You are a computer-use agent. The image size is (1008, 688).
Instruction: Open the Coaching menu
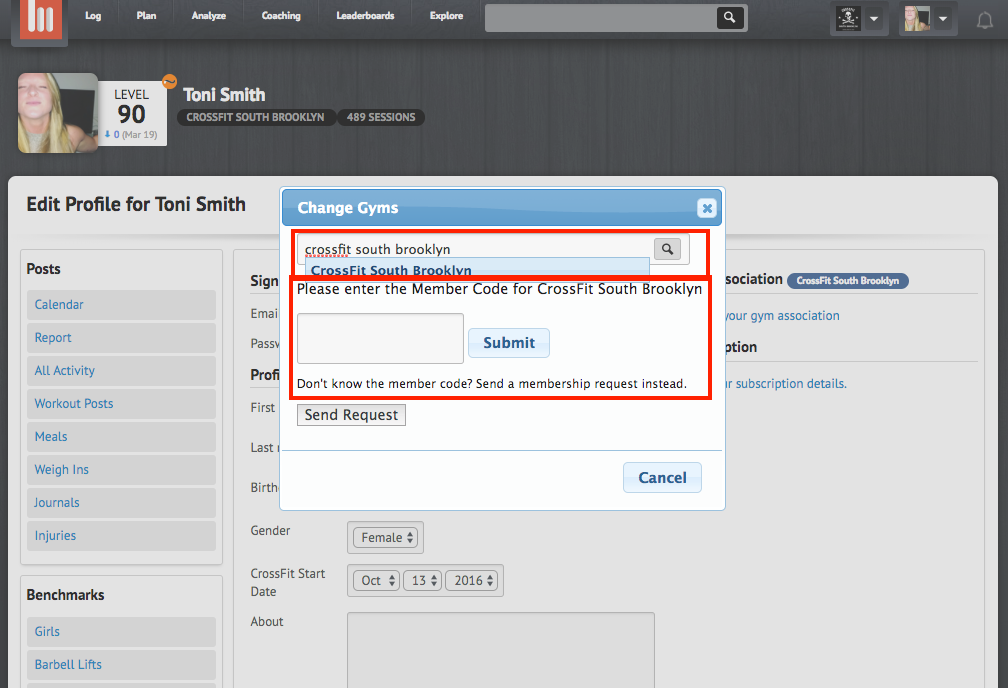281,16
